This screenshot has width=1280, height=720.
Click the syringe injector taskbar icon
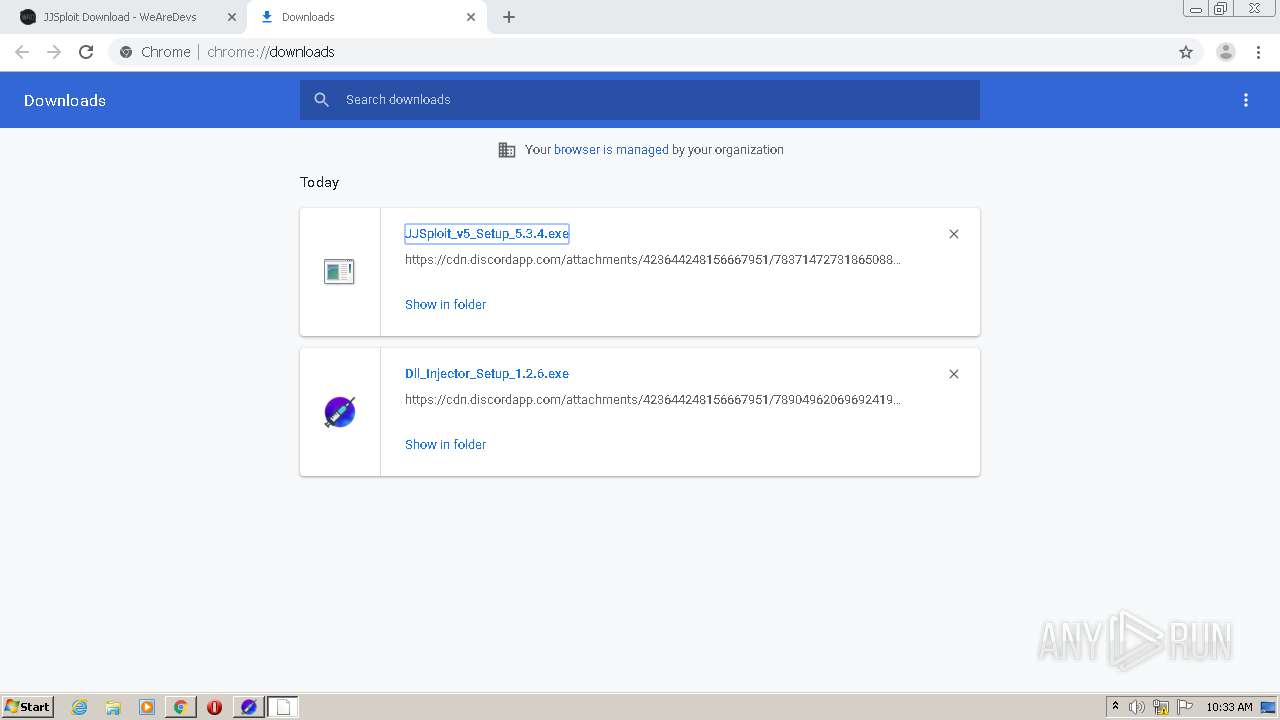(248, 707)
